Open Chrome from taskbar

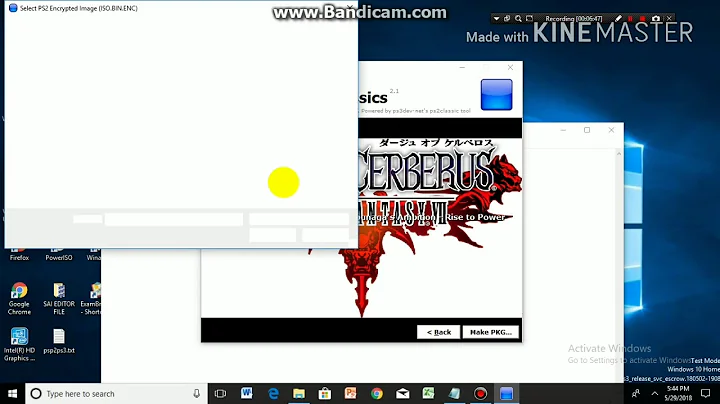pyautogui.click(x=377, y=393)
